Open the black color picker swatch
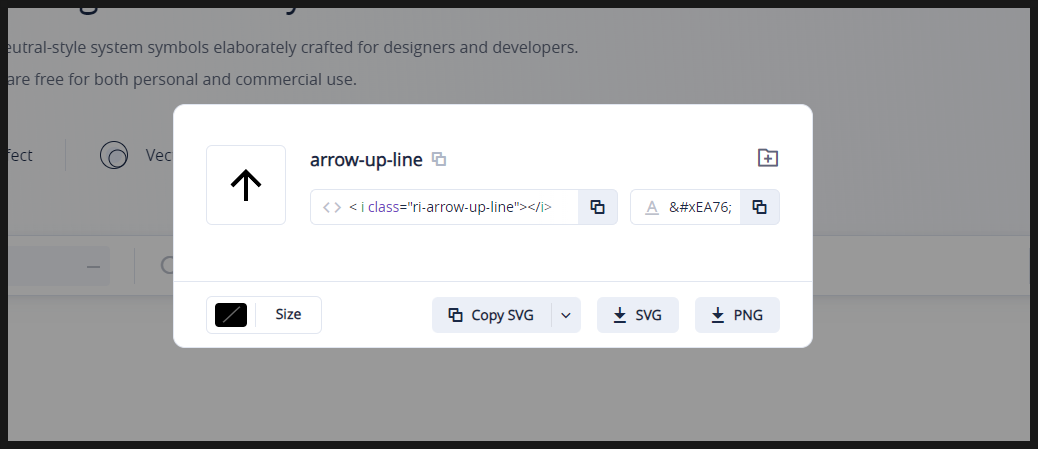The image size is (1038, 449). (x=231, y=314)
